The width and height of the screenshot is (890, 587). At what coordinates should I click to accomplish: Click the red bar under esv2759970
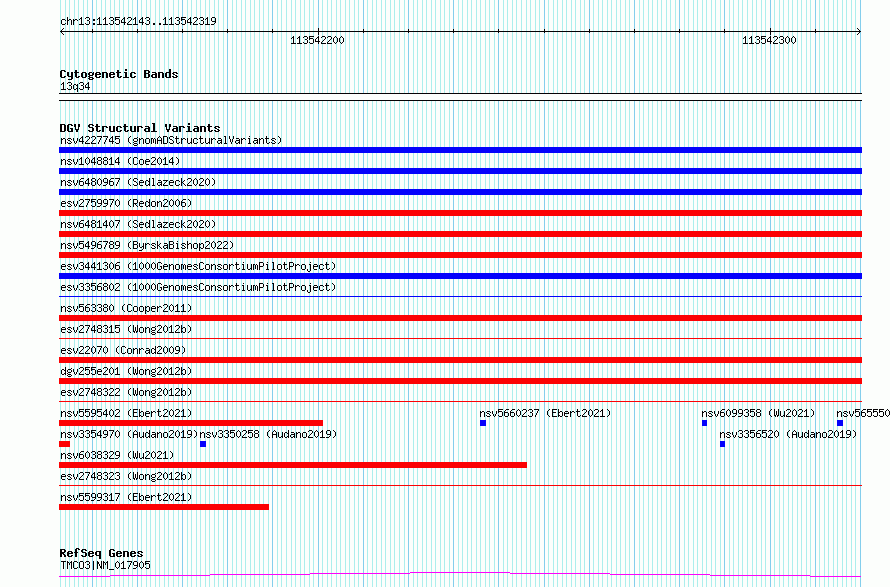460,213
